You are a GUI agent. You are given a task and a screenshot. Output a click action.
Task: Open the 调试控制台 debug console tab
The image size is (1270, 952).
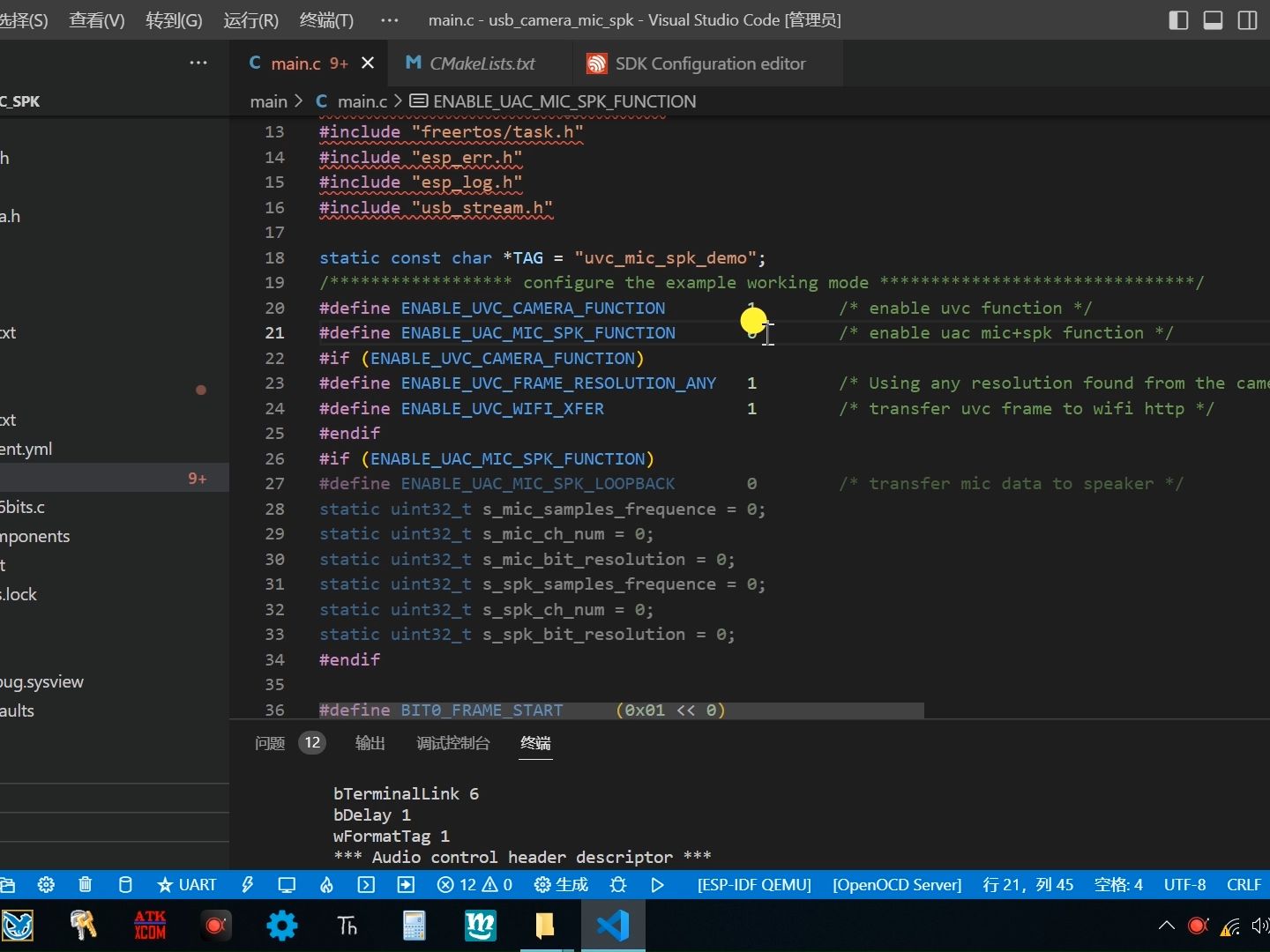(452, 743)
